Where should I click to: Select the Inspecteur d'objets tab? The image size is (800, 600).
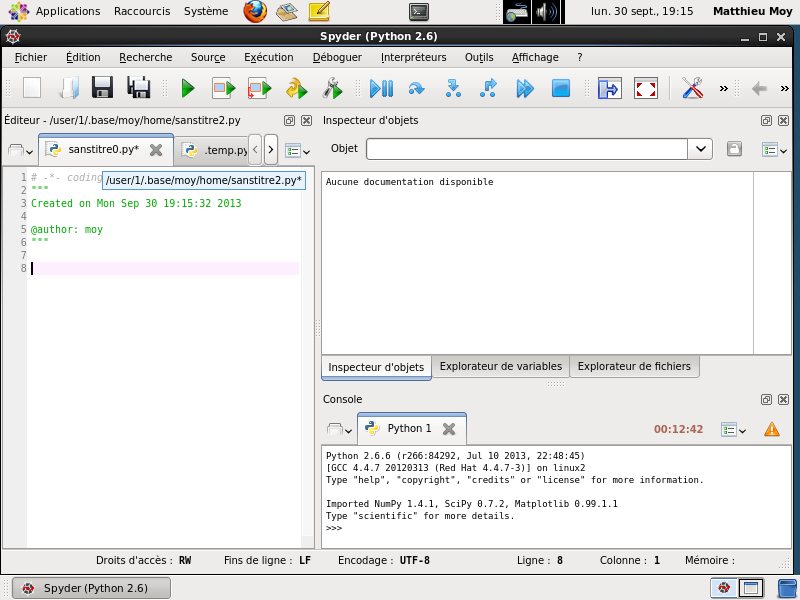376,367
